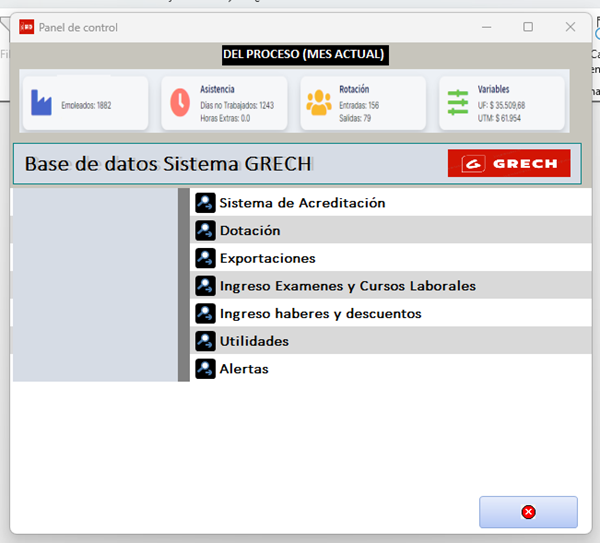The height and width of the screenshot is (543, 600).
Task: Click the green sliders Variables icon
Action: [458, 103]
